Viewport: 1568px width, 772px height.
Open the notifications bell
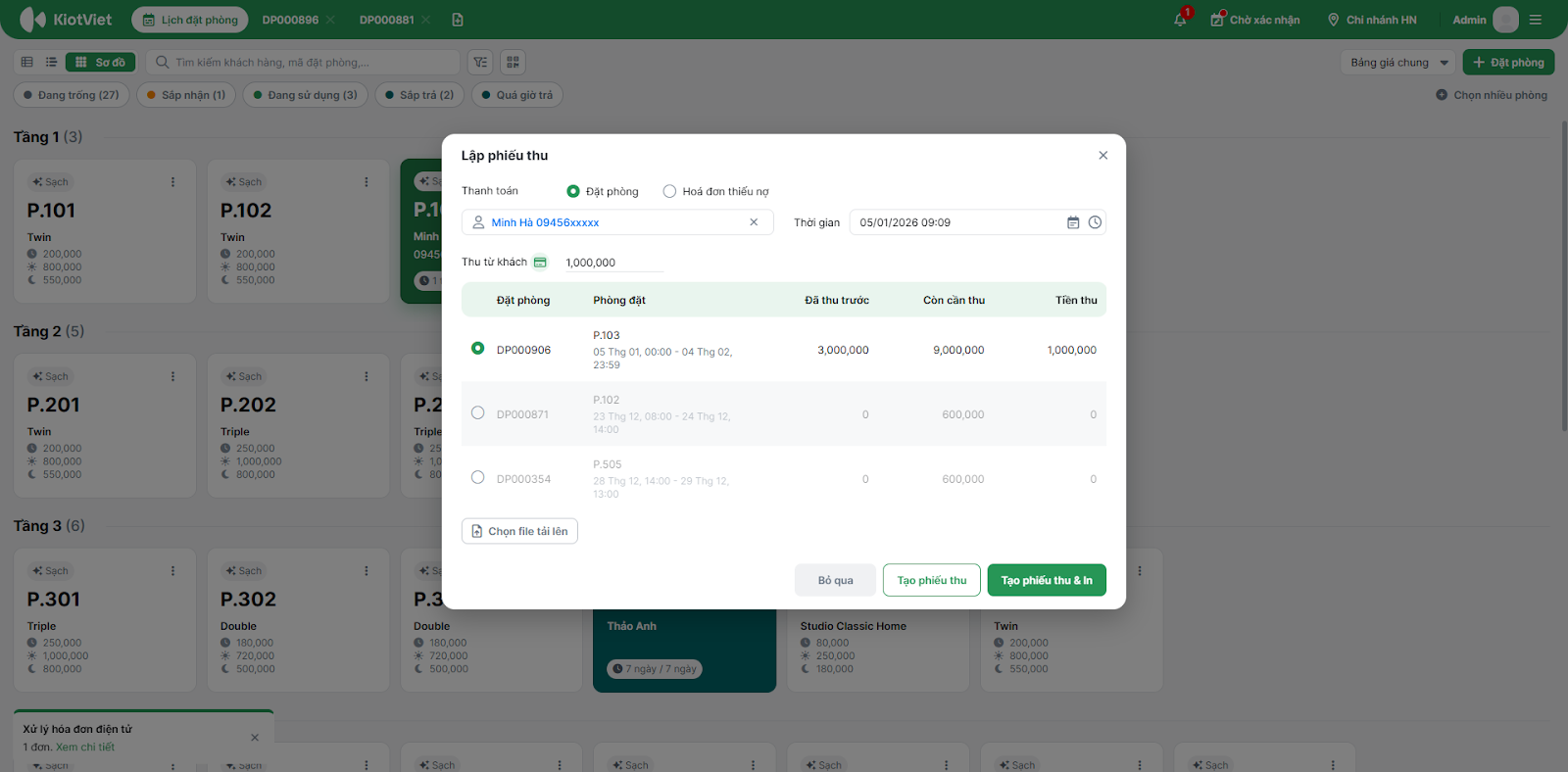click(x=1180, y=20)
